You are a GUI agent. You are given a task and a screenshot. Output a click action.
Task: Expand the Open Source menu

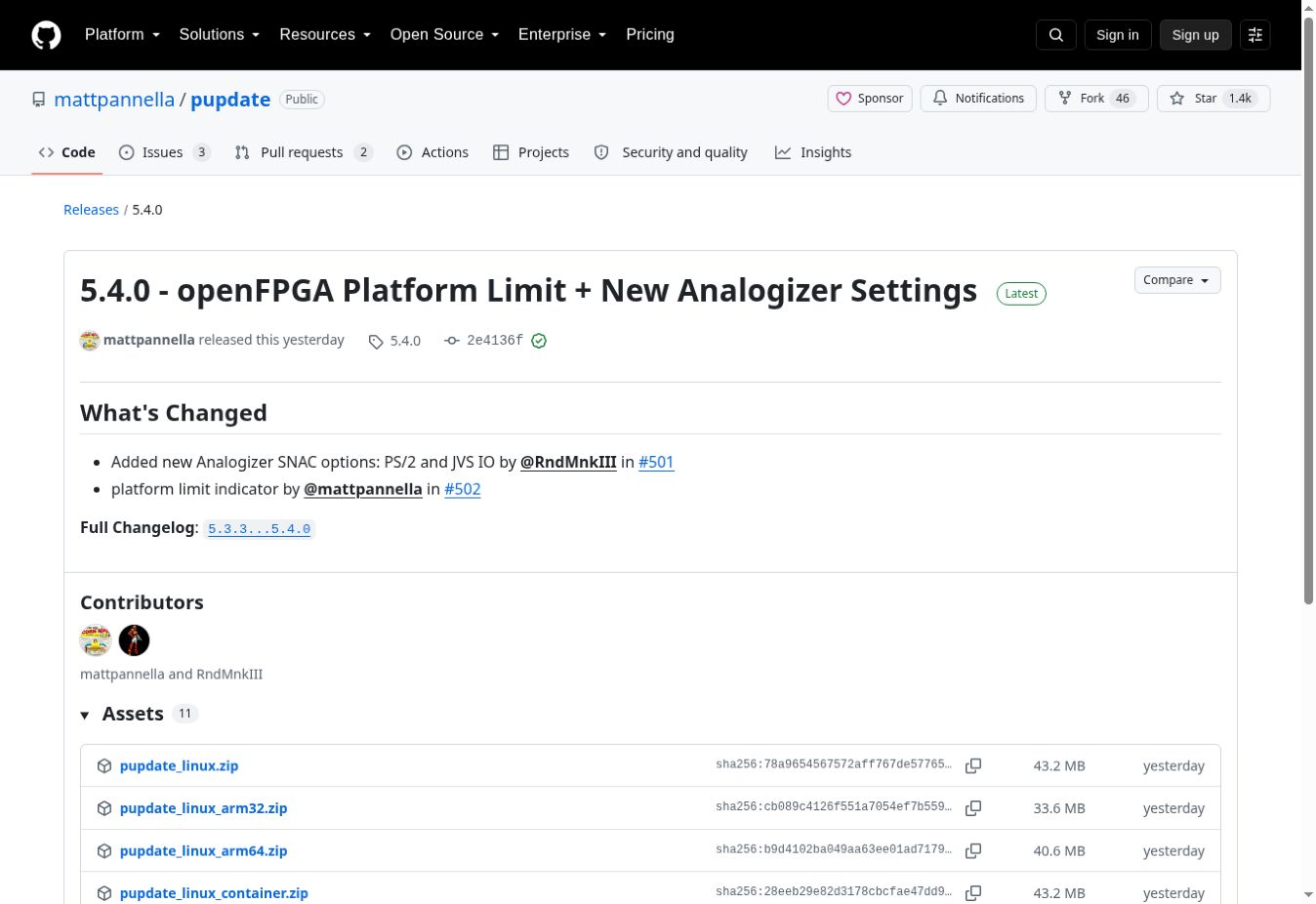[x=445, y=35]
